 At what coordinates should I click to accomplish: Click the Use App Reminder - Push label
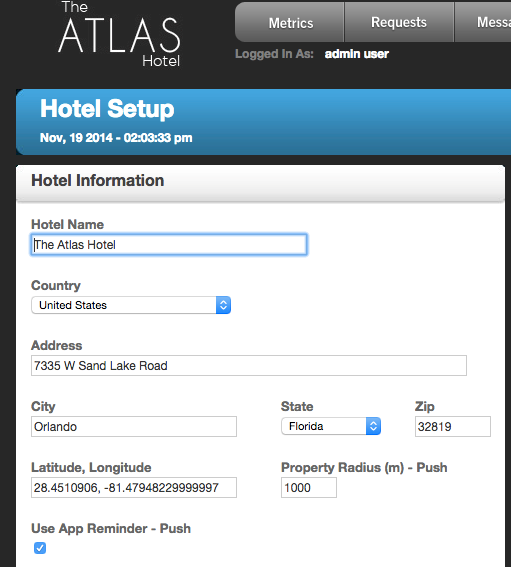click(111, 529)
